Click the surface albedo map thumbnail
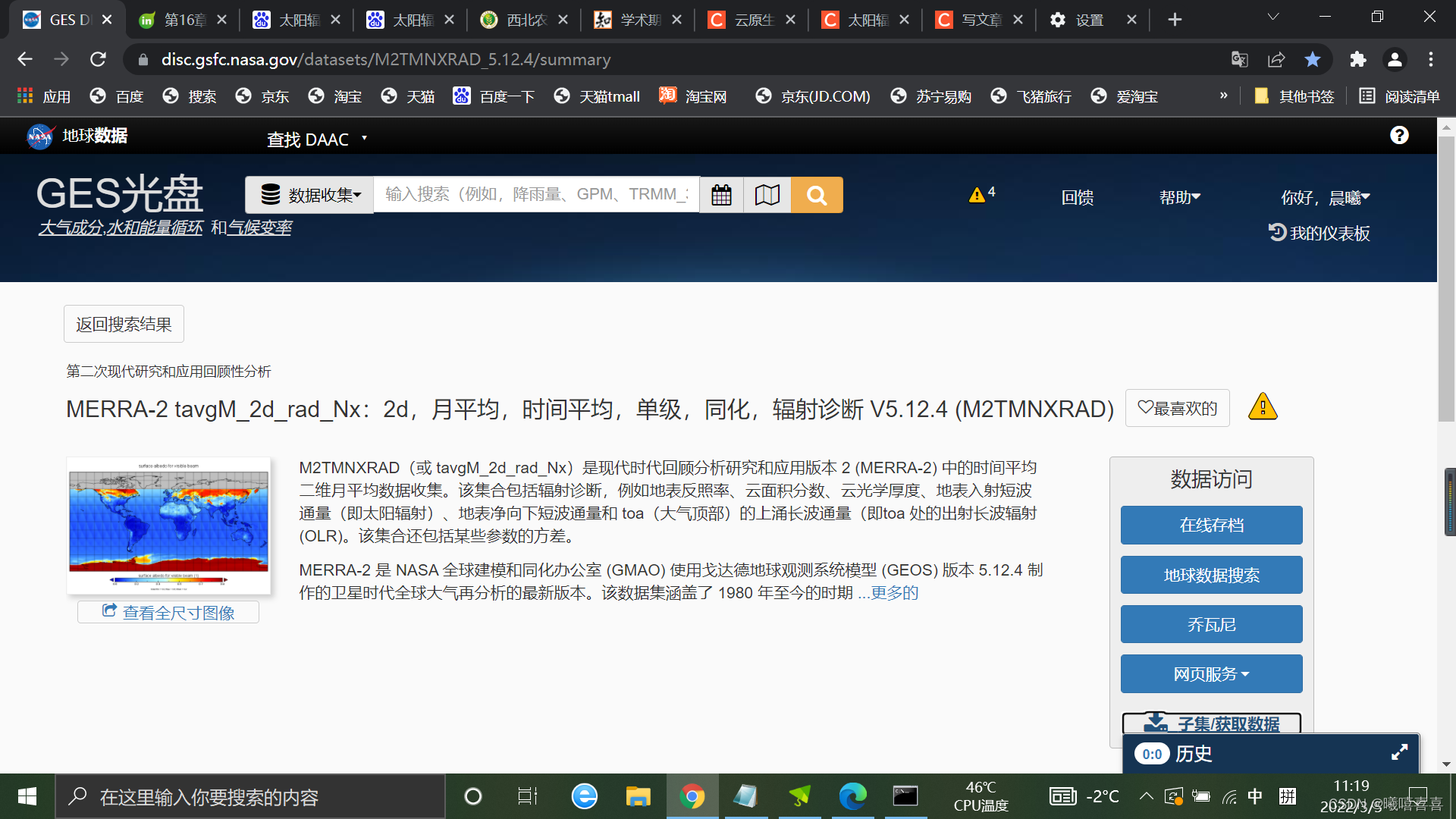This screenshot has width=1456, height=819. [168, 526]
